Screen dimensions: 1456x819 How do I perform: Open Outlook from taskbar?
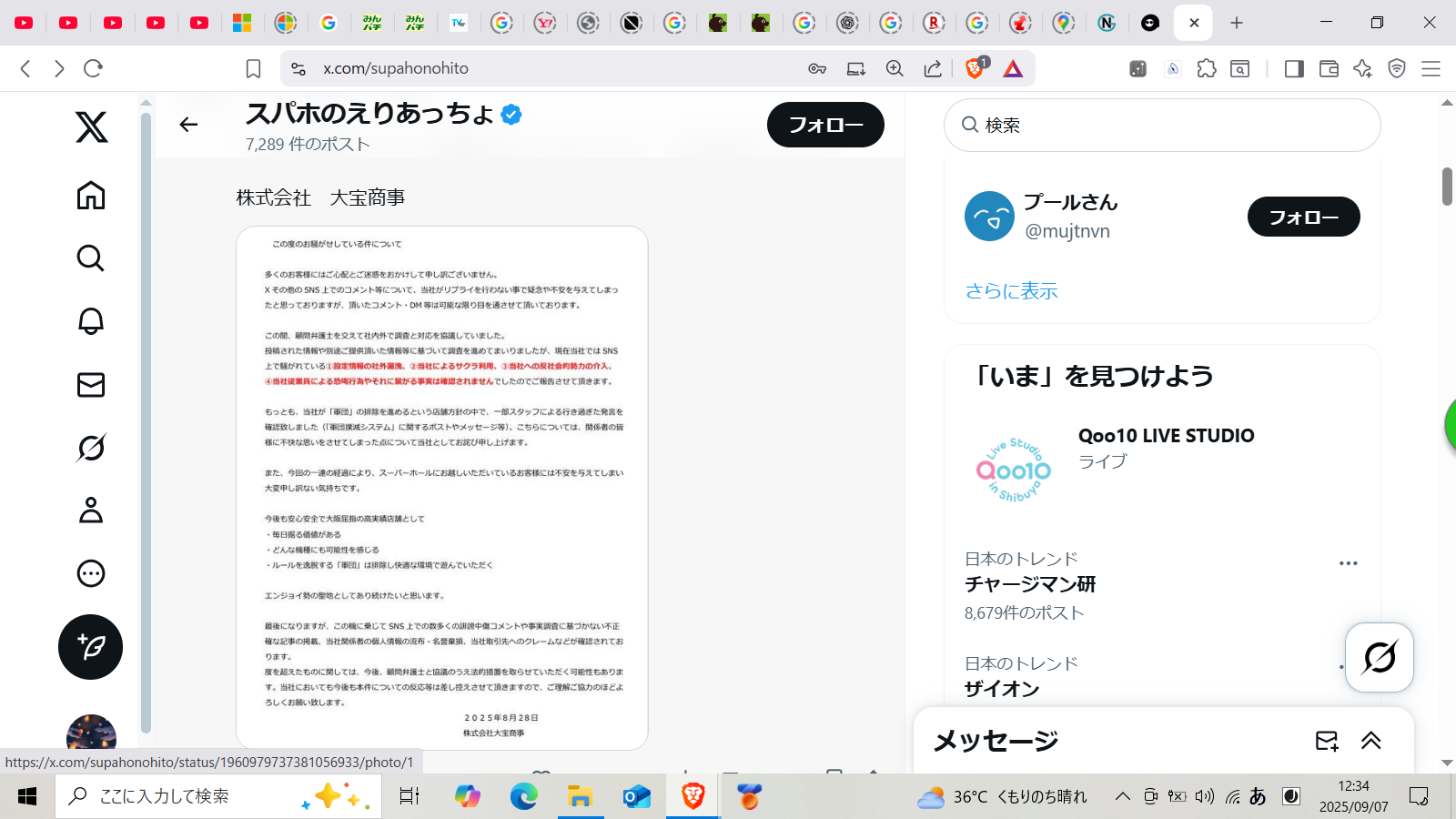(636, 797)
